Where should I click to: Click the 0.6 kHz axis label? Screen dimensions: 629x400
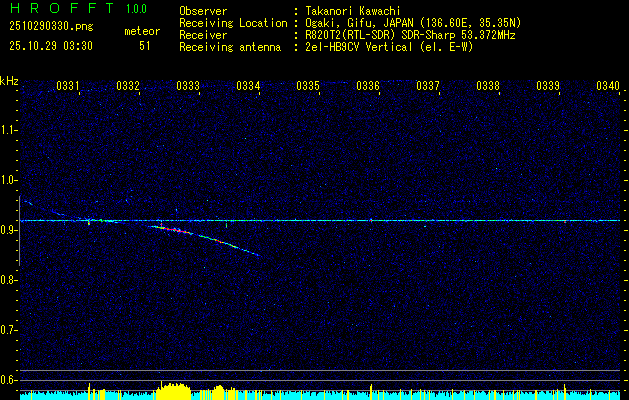pyautogui.click(x=8, y=380)
